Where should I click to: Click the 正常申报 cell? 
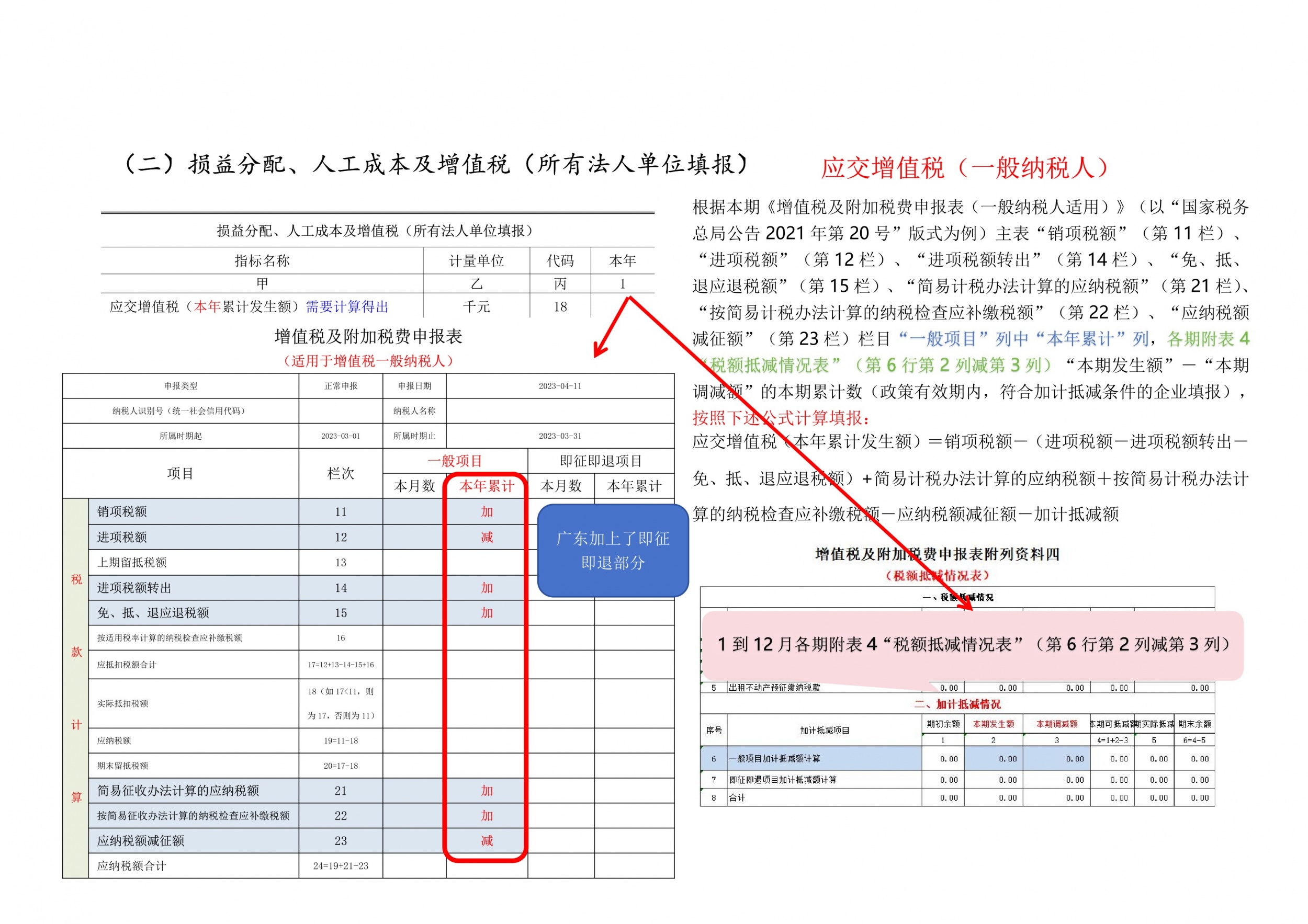click(x=341, y=386)
